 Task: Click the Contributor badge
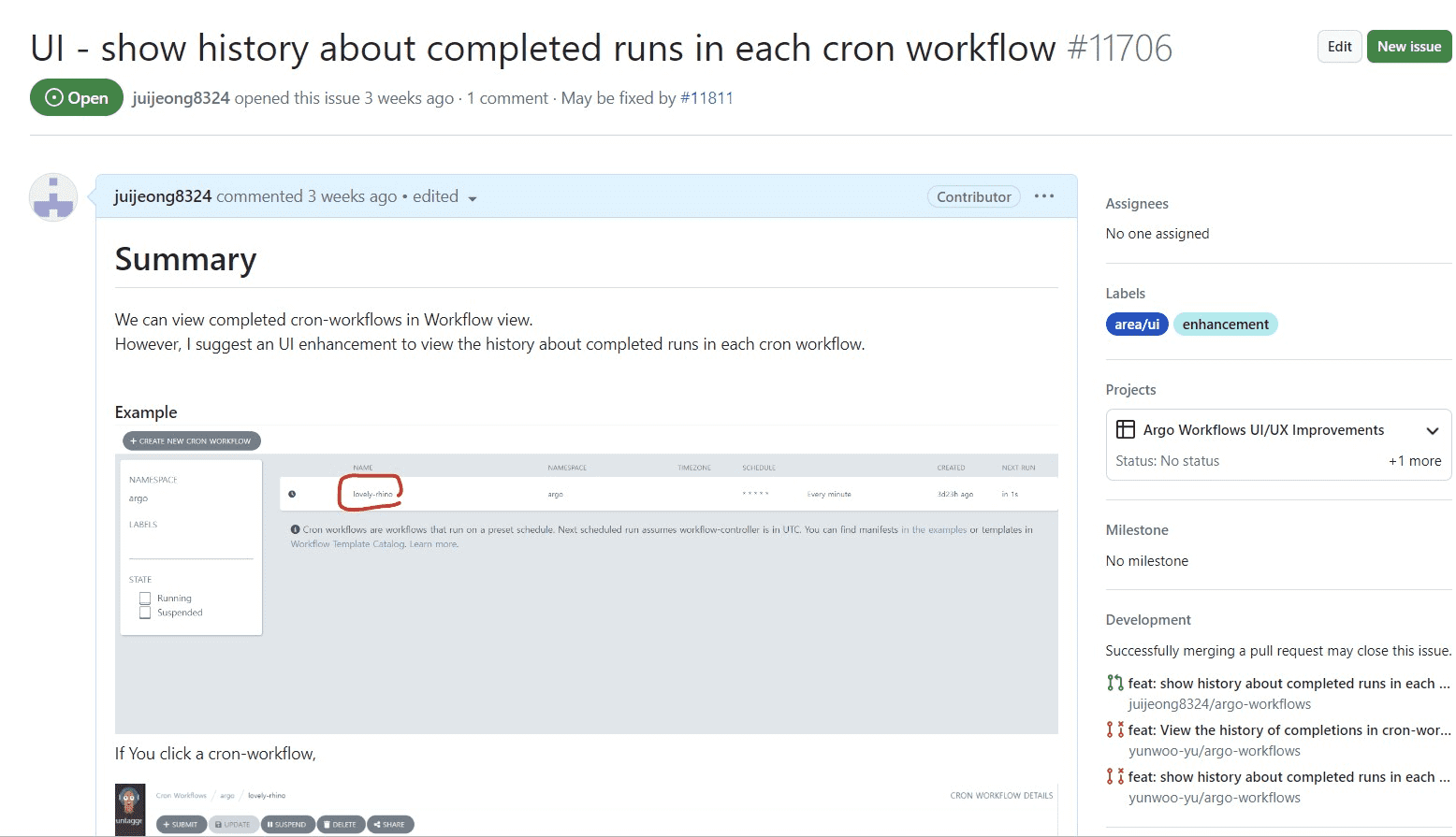pos(973,196)
